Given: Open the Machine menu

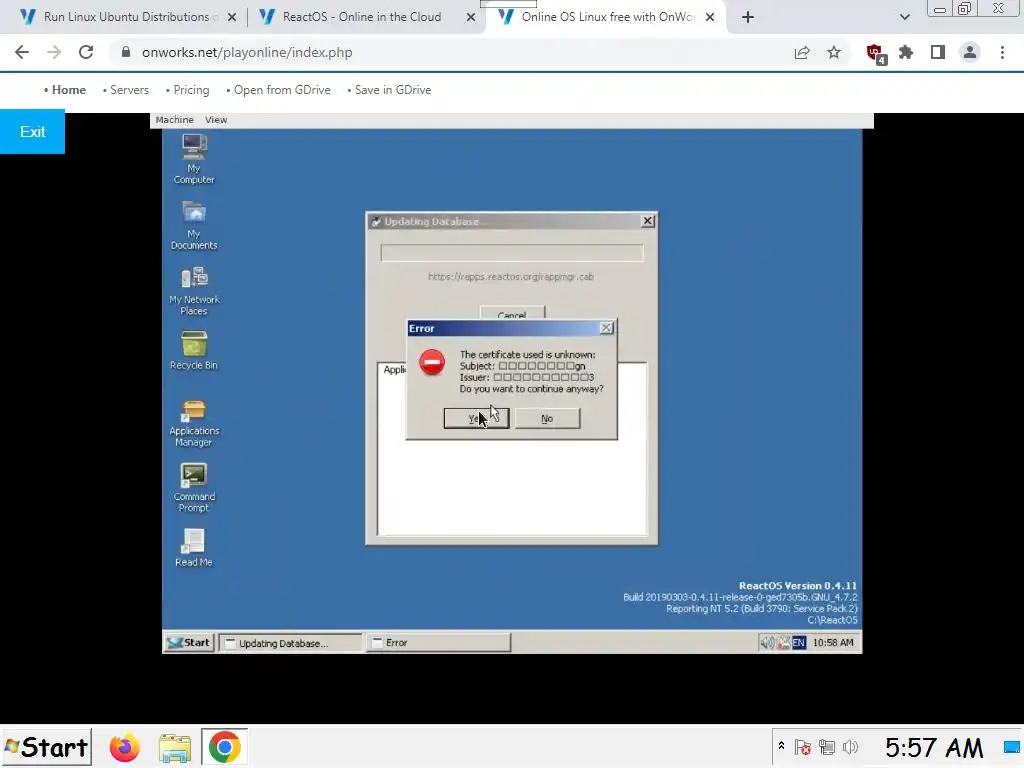Looking at the screenshot, I should (x=174, y=120).
